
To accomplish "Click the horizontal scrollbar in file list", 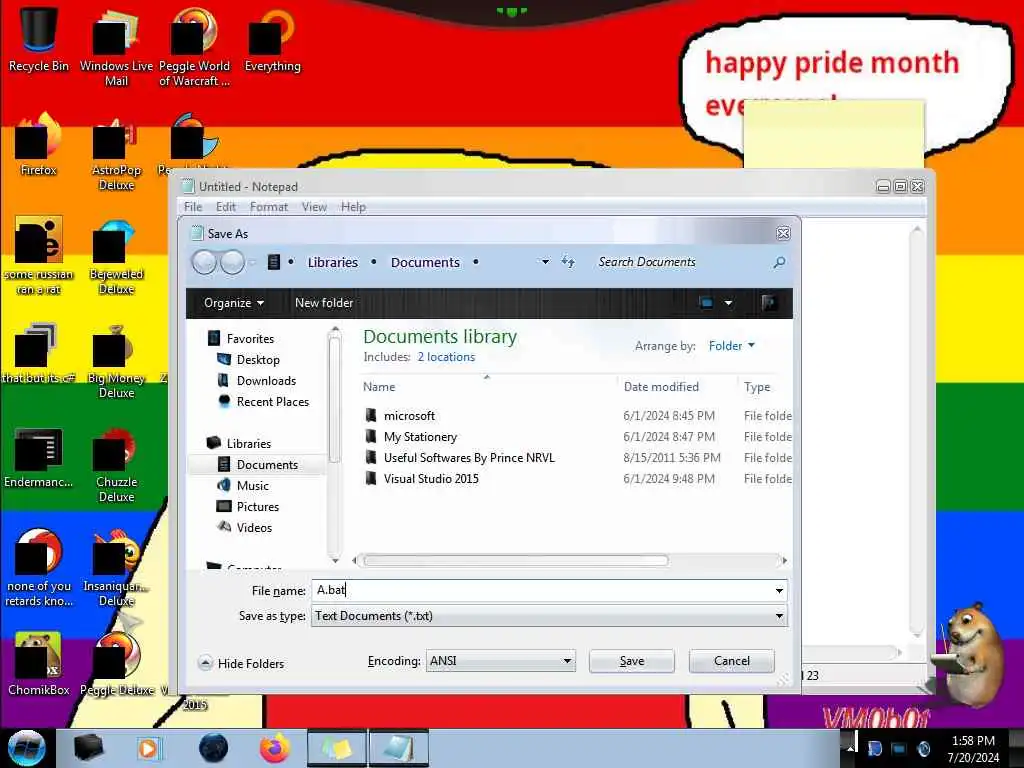I will (516, 560).
